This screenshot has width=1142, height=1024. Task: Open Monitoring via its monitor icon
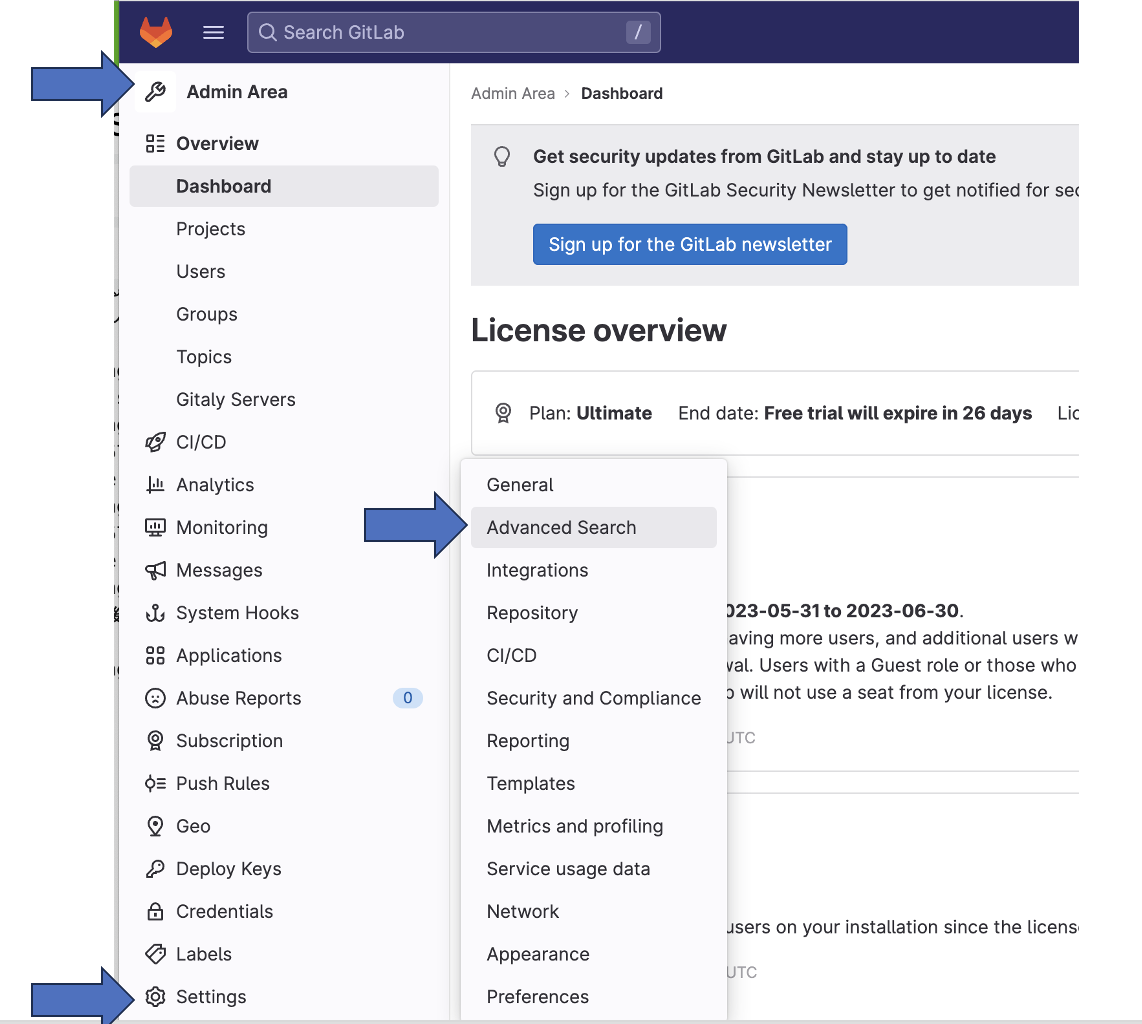(155, 527)
